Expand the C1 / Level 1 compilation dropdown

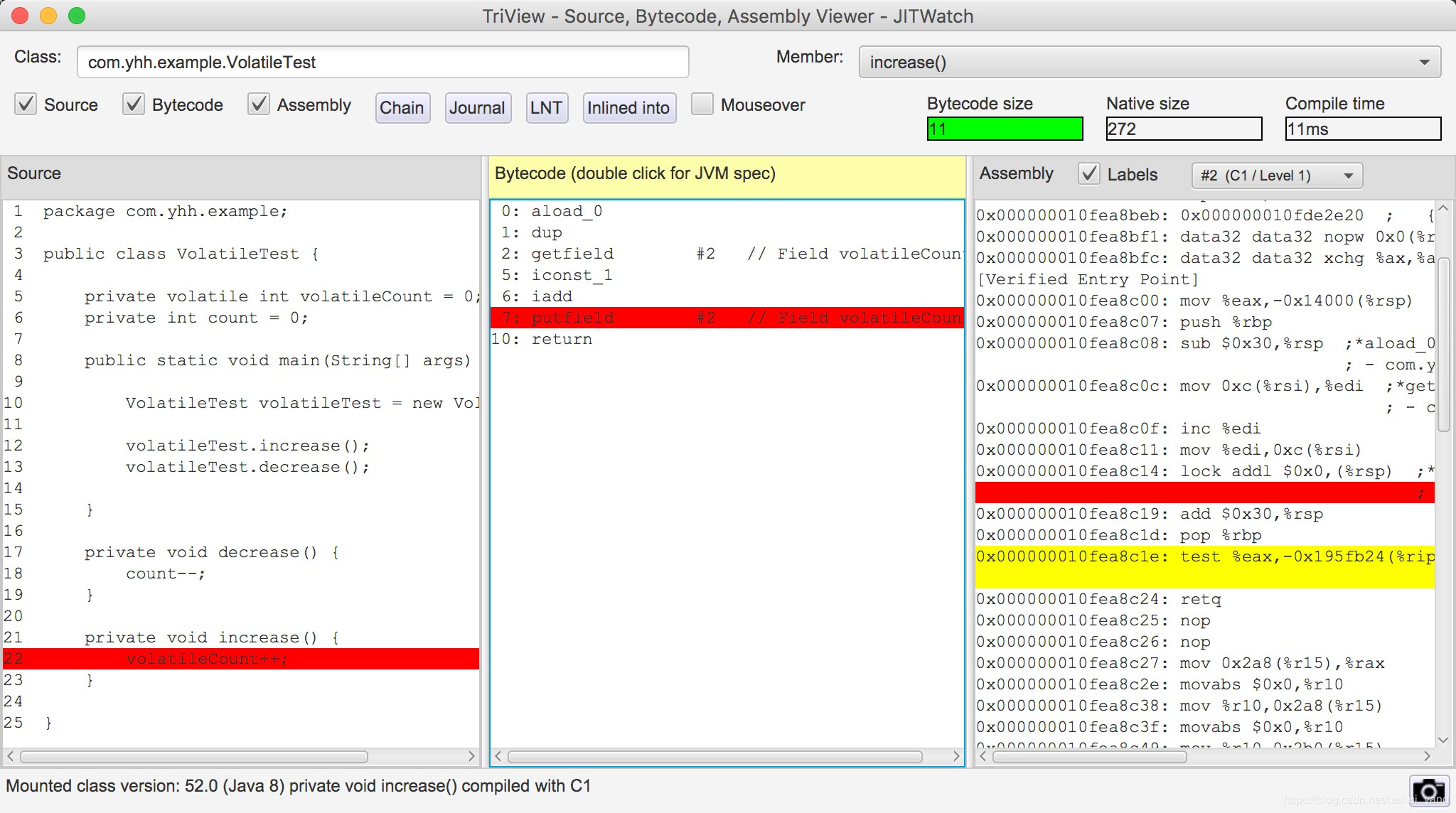(x=1277, y=176)
